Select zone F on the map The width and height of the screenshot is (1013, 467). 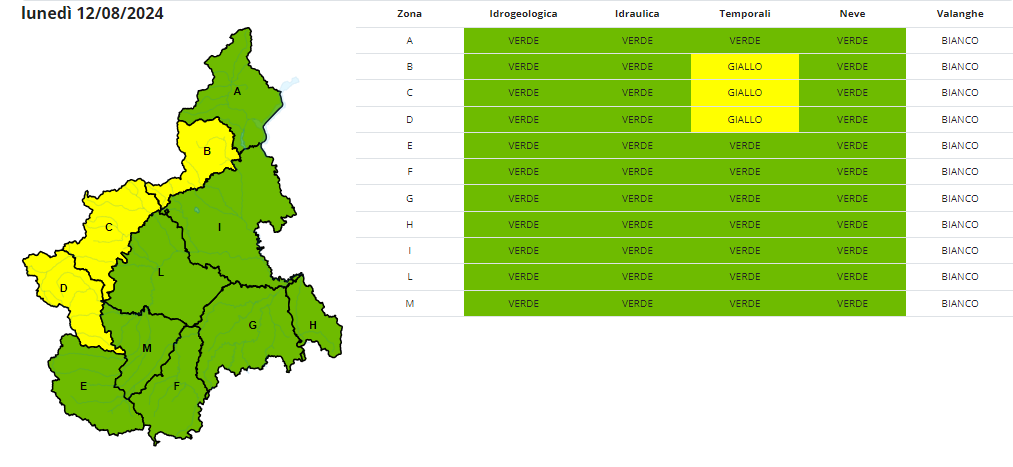176,386
